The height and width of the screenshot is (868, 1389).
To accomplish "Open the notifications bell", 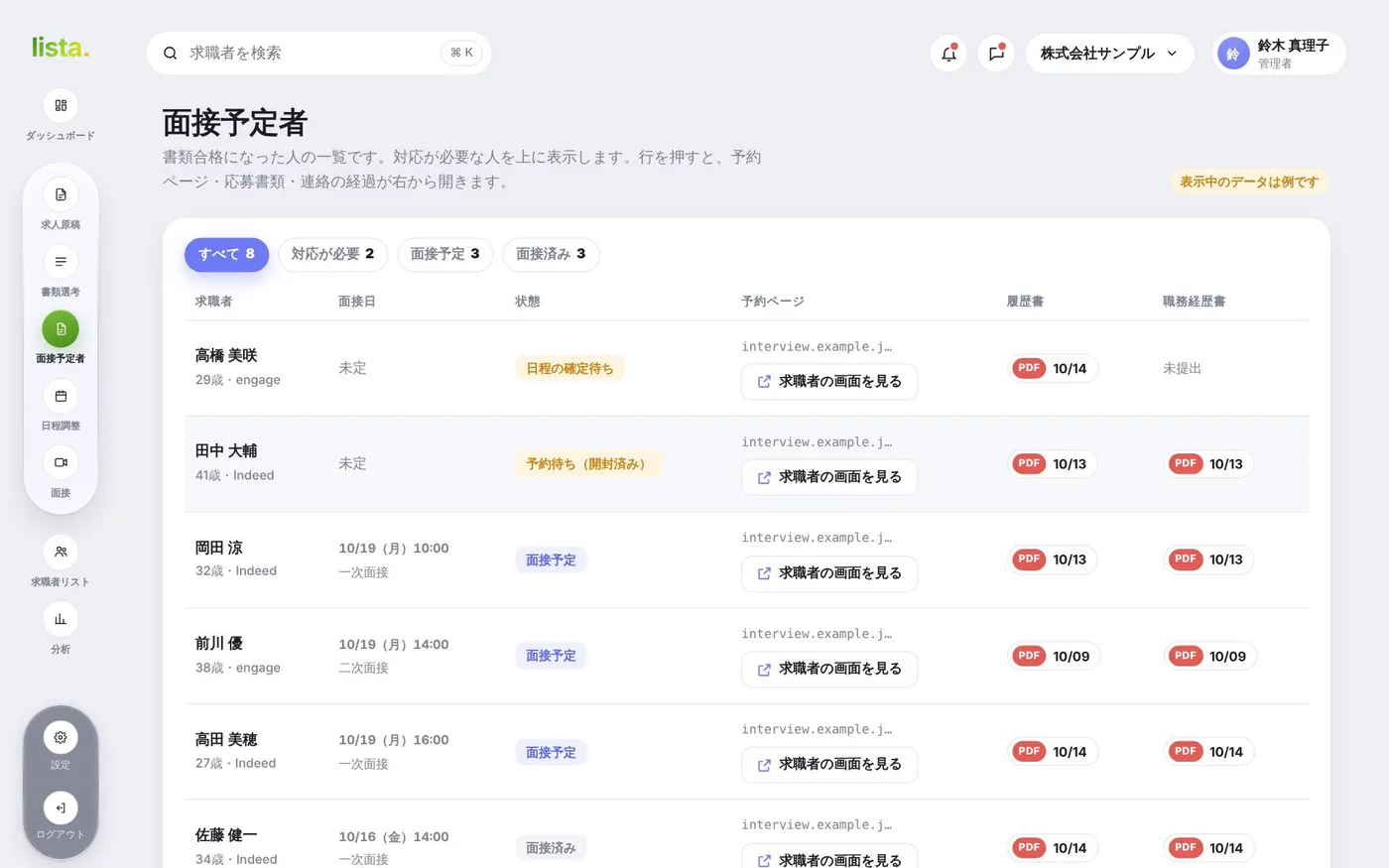I will click(948, 54).
